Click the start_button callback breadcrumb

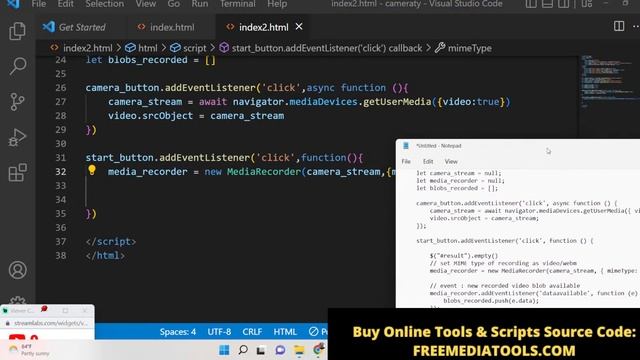(327, 48)
